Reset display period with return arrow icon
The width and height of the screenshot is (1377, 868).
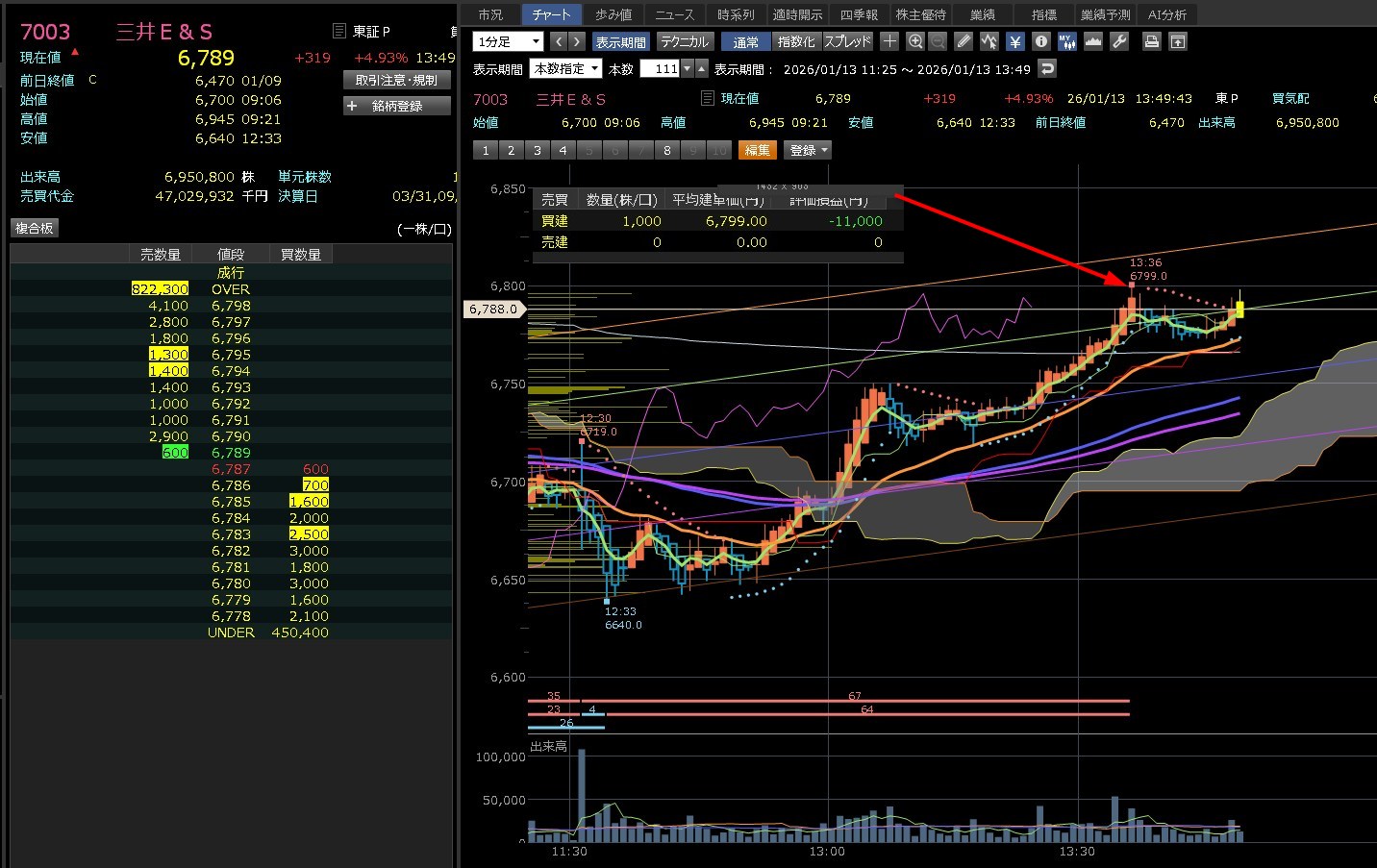pyautogui.click(x=1048, y=68)
